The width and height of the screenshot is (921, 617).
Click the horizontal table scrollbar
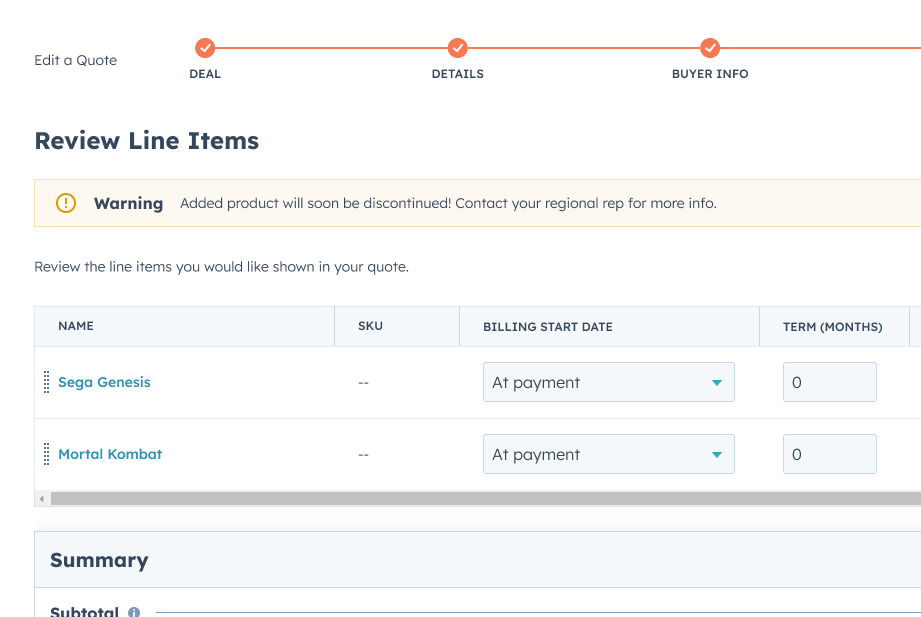click(480, 498)
